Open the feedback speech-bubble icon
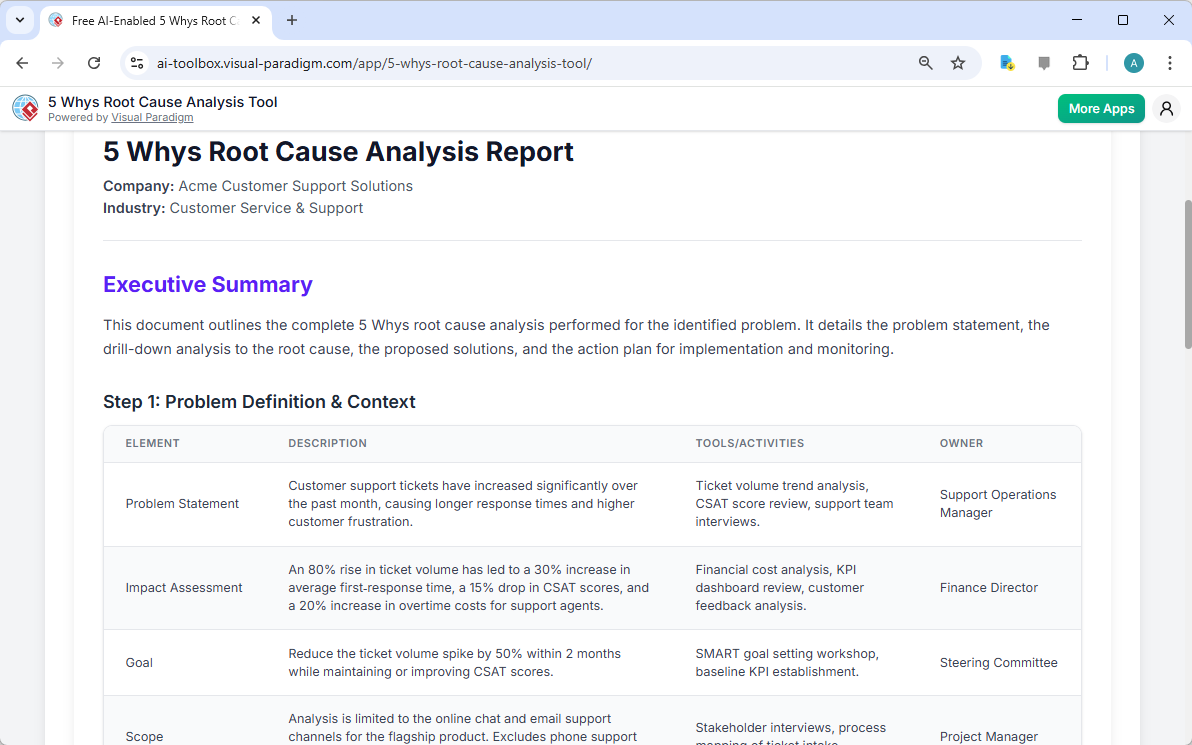This screenshot has width=1192, height=745. 1043,62
